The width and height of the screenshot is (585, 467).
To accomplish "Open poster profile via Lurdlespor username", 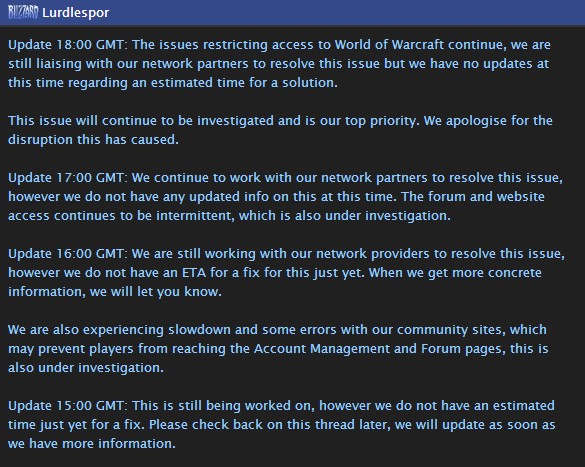I will 76,13.
